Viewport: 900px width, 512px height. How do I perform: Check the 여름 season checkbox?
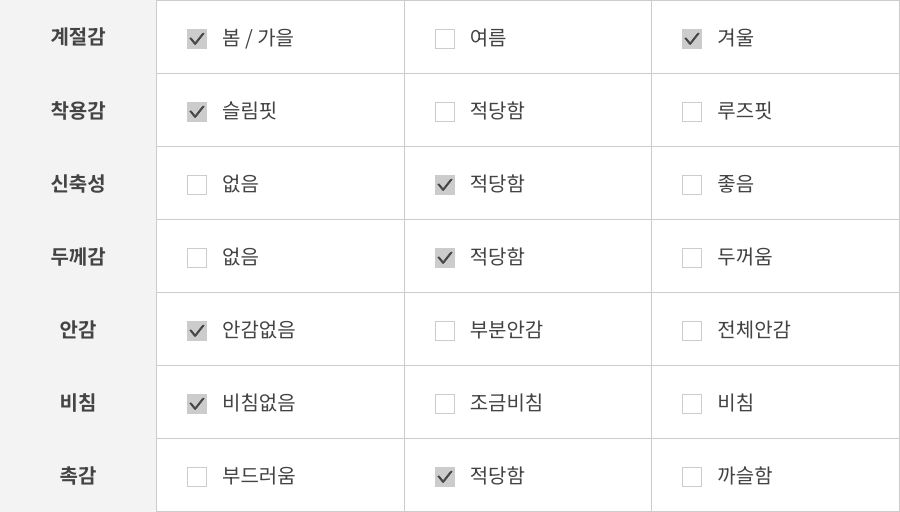point(445,39)
